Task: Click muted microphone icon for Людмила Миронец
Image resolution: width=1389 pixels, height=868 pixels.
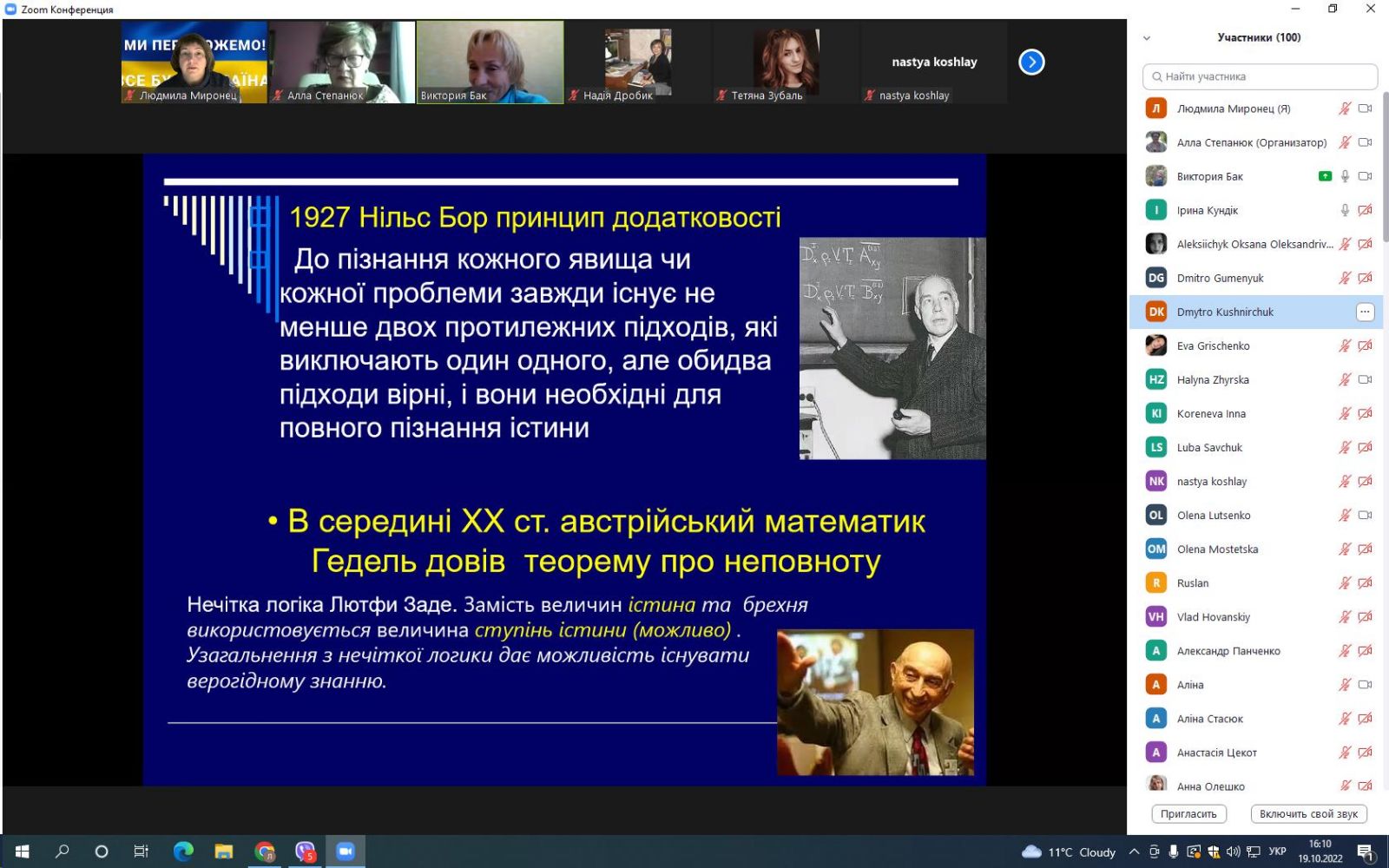Action: point(1344,108)
